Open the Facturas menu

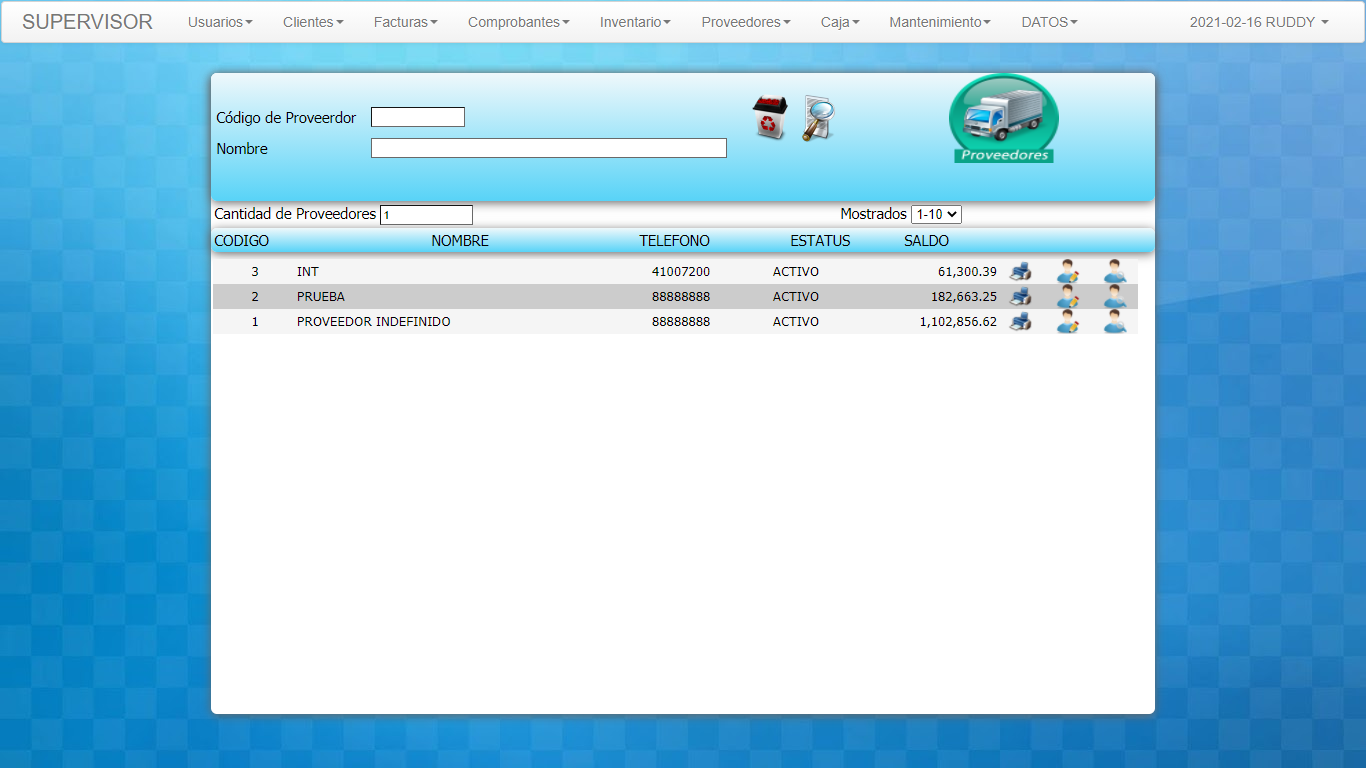click(x=405, y=22)
